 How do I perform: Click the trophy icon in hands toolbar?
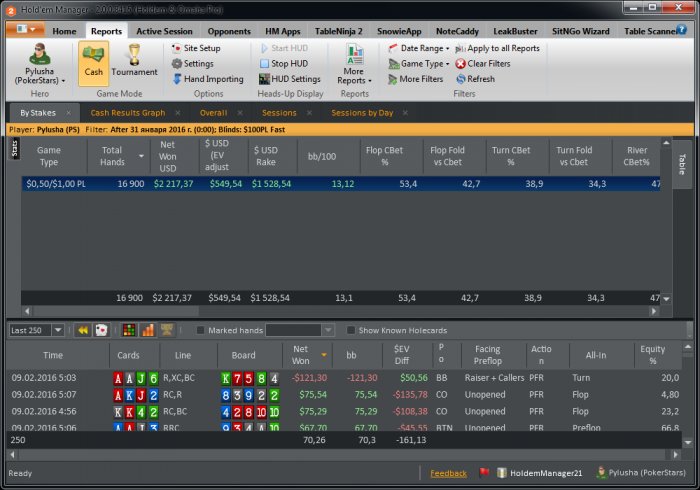coord(167,330)
